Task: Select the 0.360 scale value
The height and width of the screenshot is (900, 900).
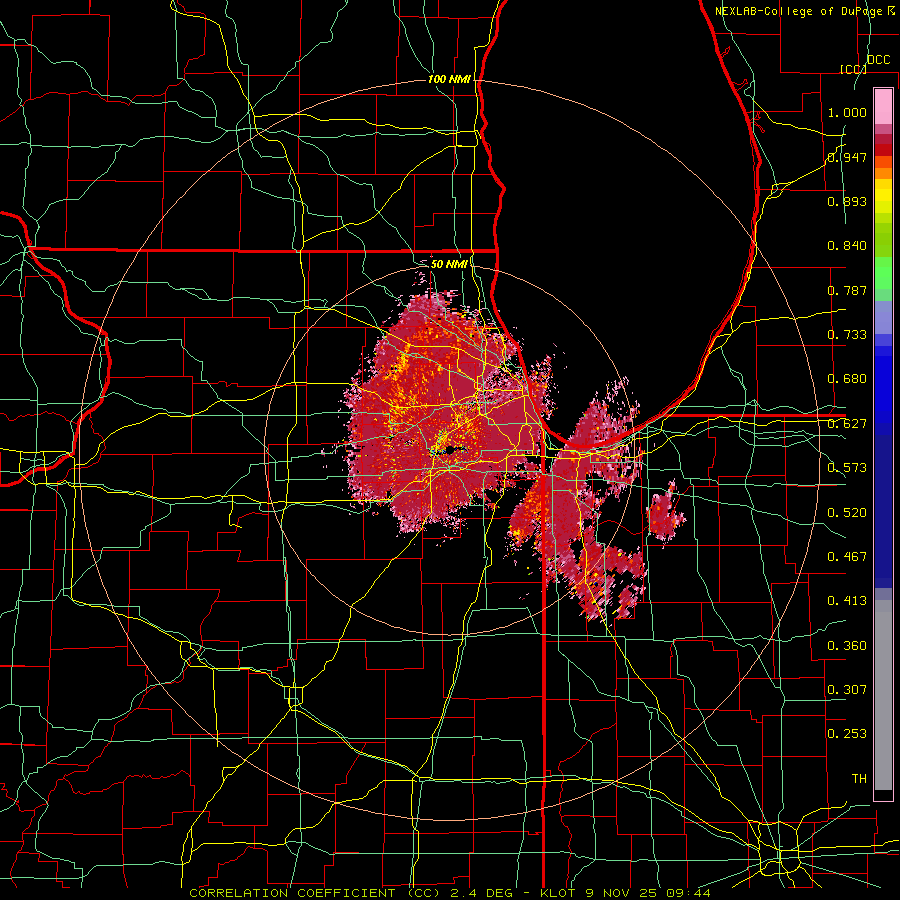Action: point(847,645)
